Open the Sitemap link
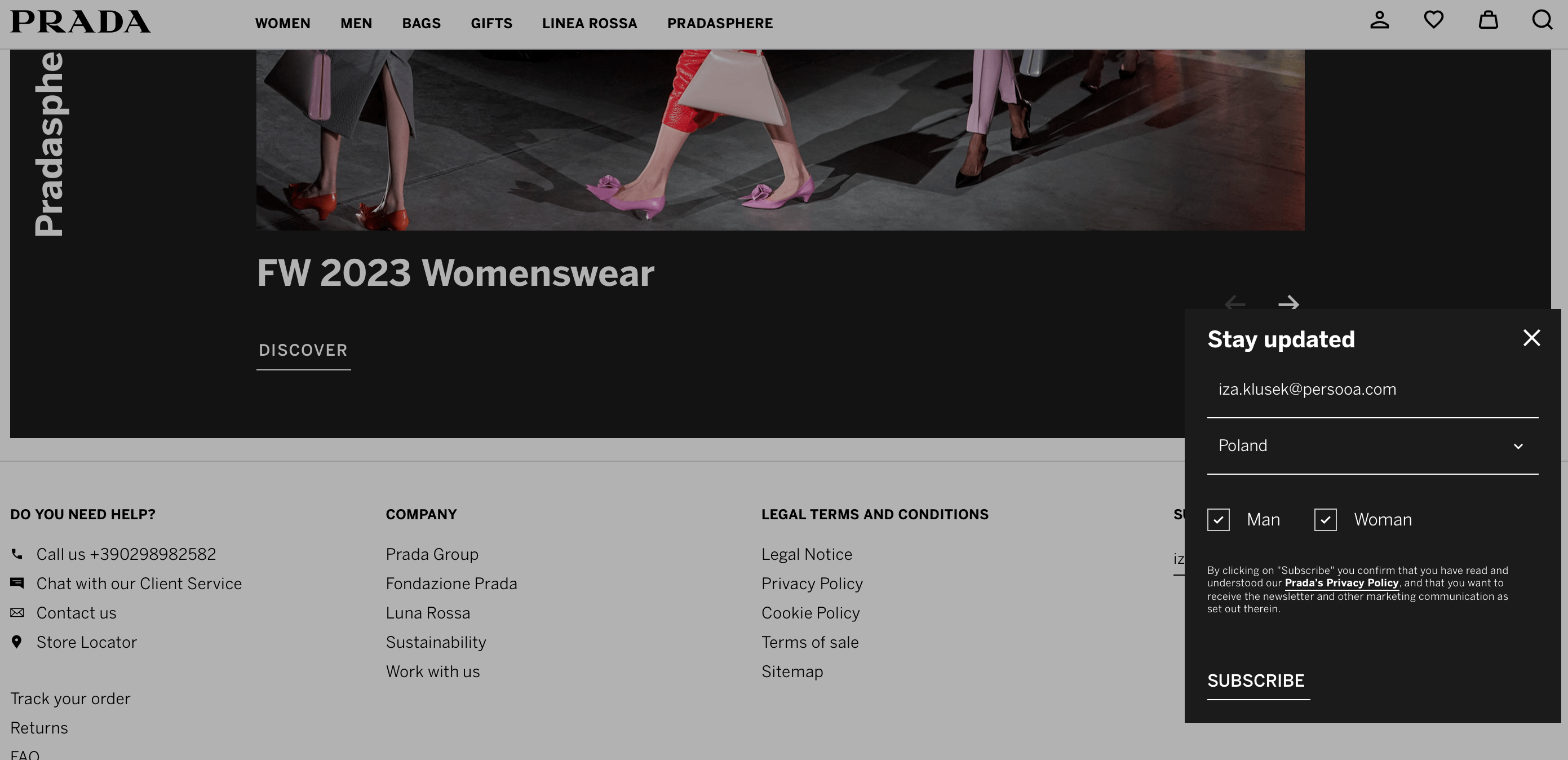 792,671
